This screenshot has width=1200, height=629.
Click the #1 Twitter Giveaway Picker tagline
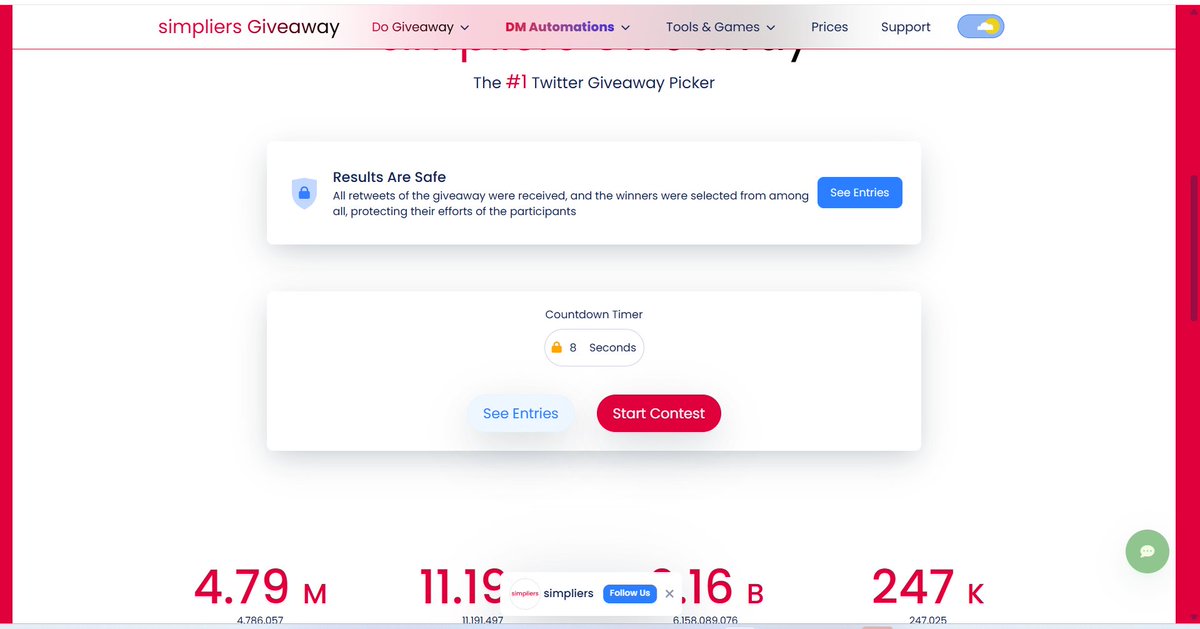click(594, 82)
